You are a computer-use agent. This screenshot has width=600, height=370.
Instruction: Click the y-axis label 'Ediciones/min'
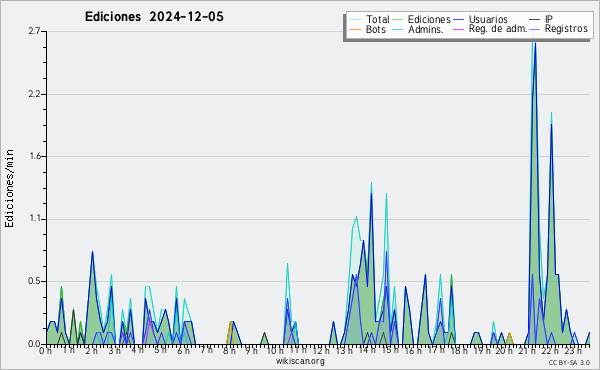(x=9, y=189)
